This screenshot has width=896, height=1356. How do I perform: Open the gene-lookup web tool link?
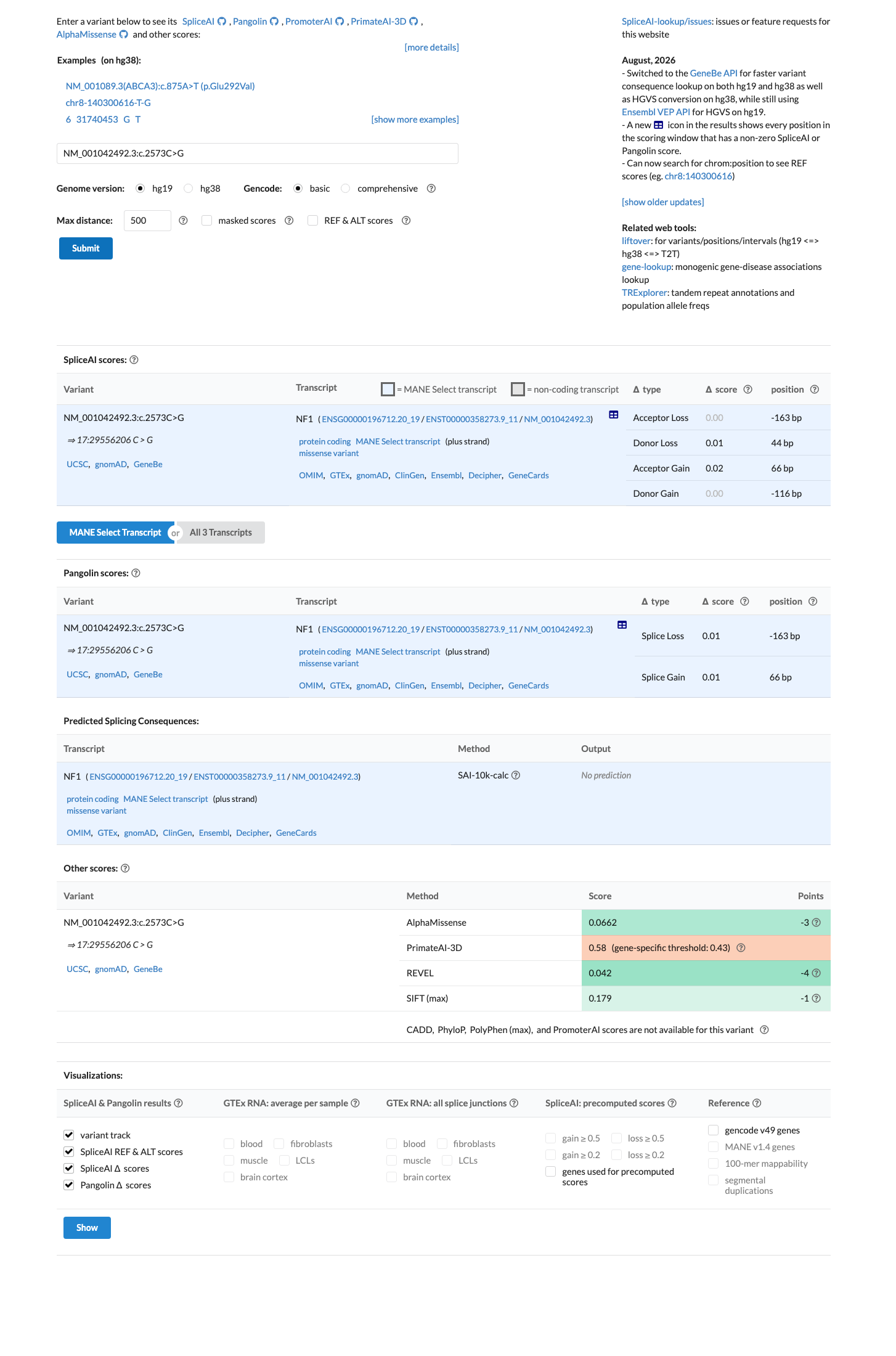[646, 267]
